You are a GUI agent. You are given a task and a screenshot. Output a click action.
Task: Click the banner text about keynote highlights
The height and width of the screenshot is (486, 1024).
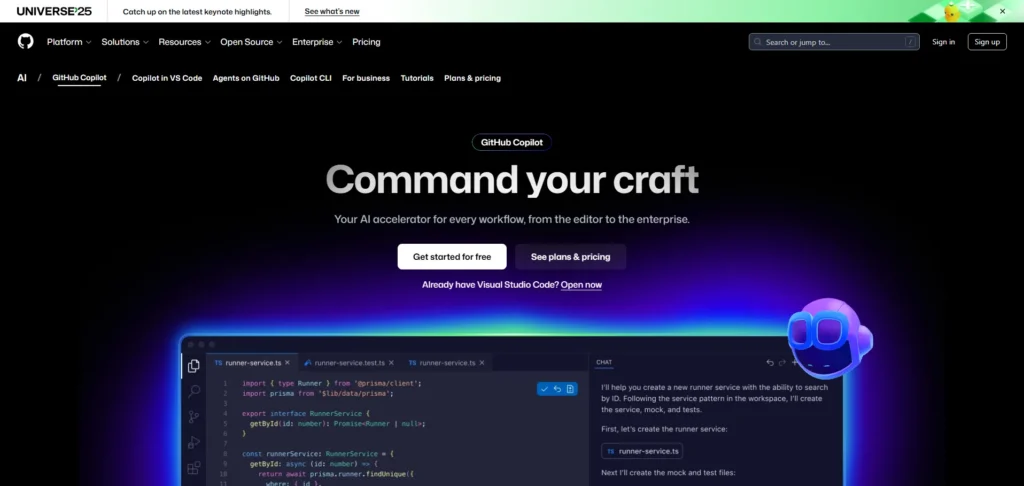tap(197, 11)
